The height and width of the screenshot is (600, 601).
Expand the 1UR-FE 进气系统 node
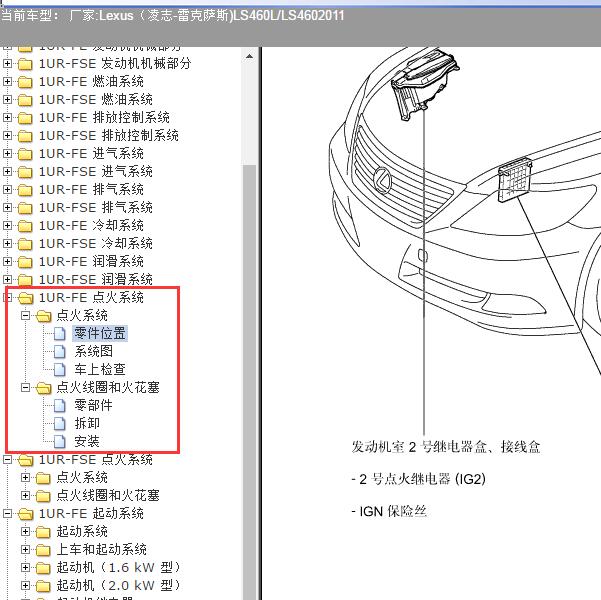pos(7,153)
